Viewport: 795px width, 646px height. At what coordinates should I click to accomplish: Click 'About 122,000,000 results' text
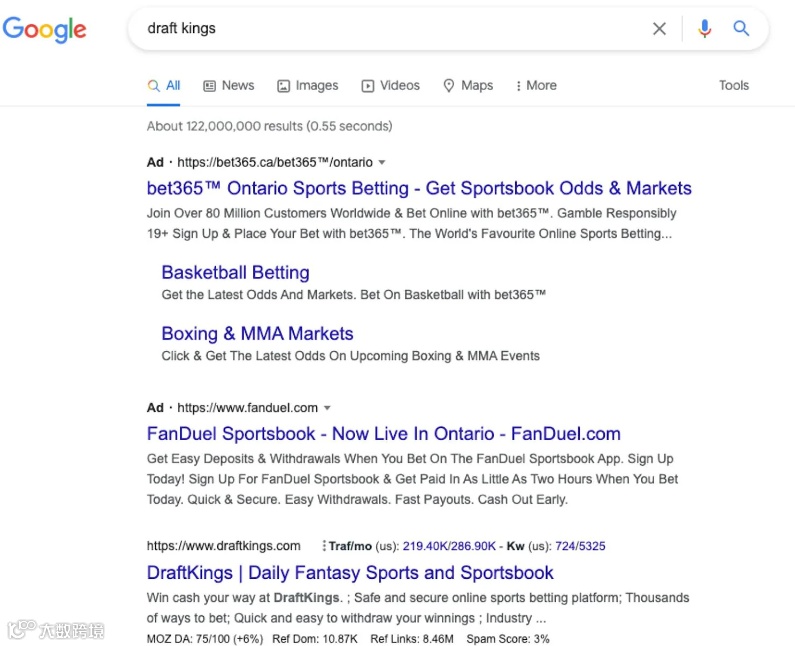tap(225, 126)
